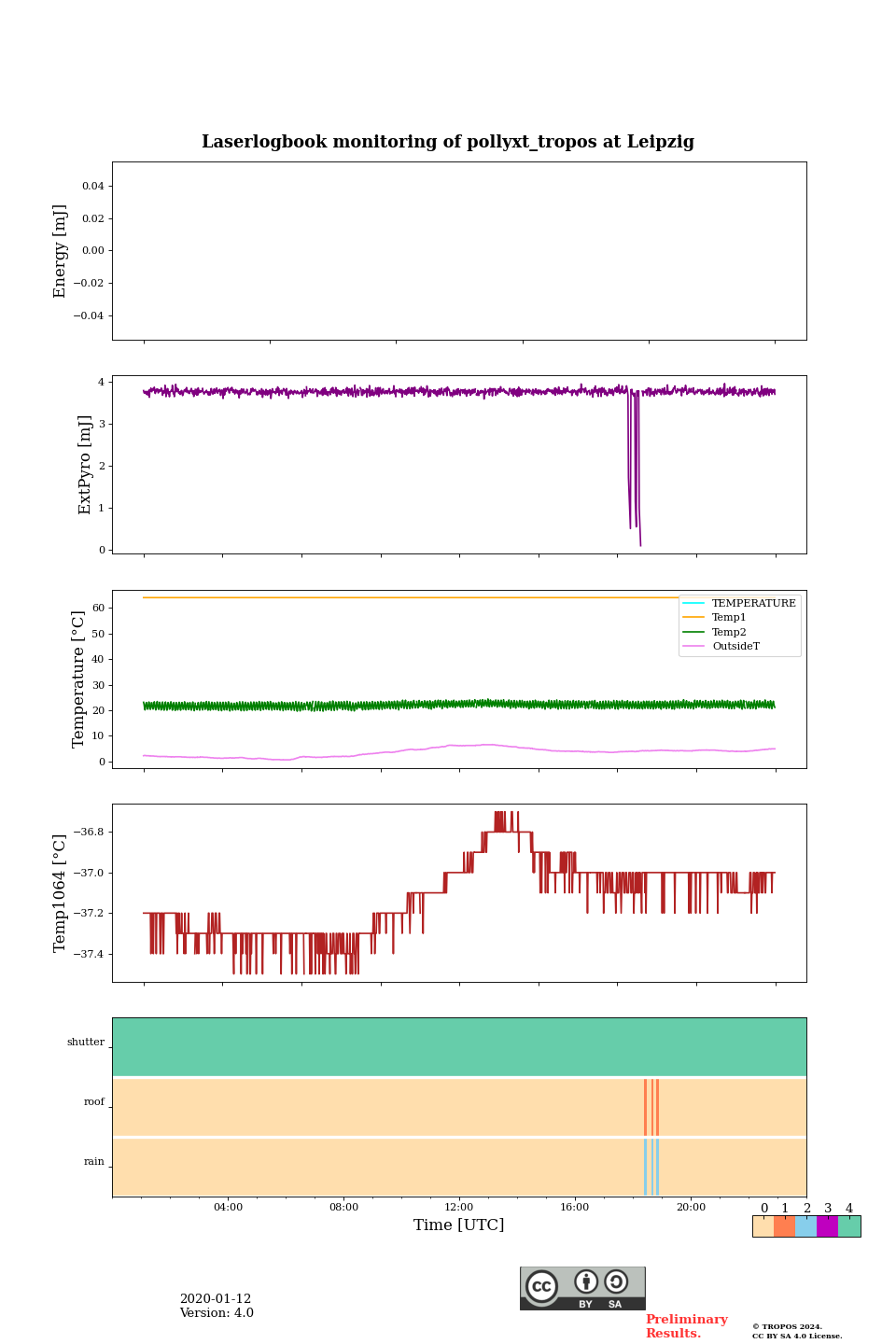
Task: Click the Laserlogbook monitoring plot title
Action: (448, 142)
